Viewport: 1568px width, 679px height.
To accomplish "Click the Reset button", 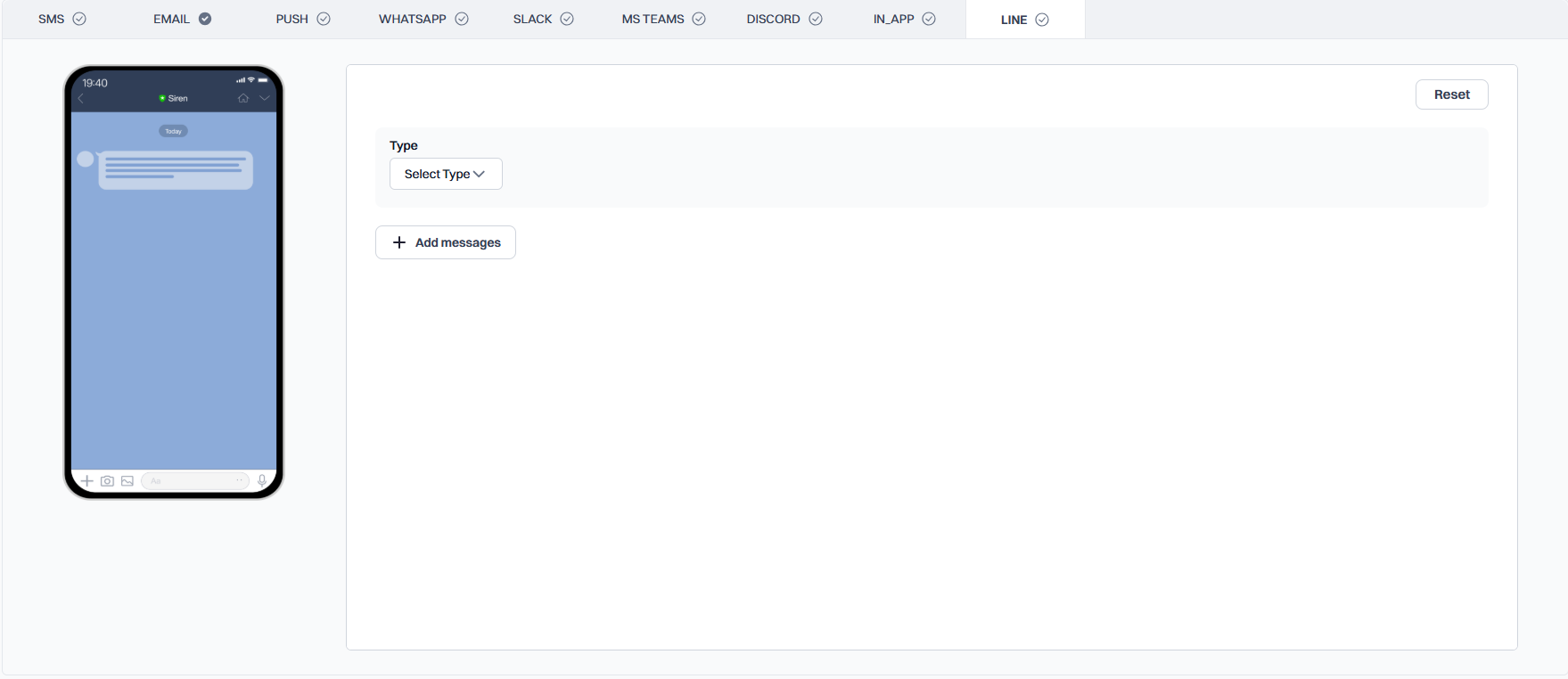I will 1452,94.
